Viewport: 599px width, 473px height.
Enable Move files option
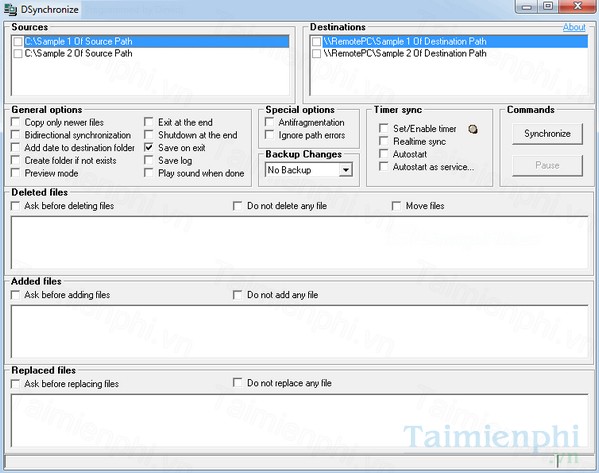[x=397, y=206]
